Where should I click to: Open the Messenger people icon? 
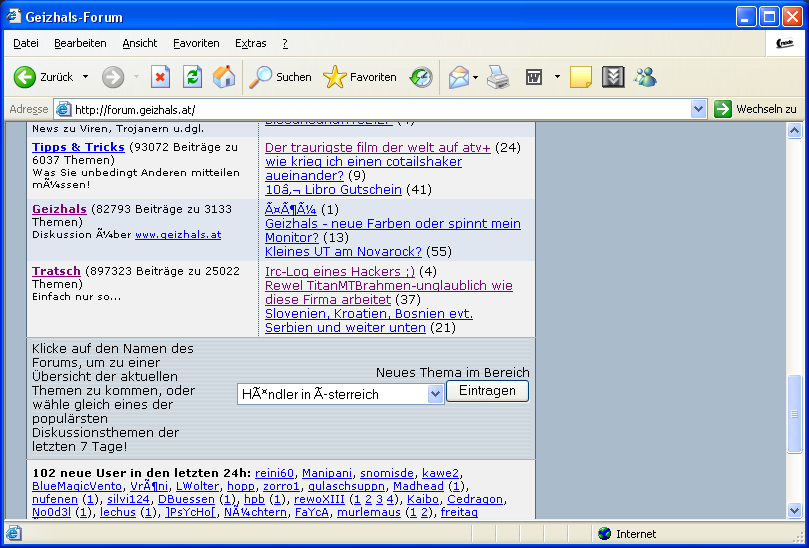tap(645, 77)
